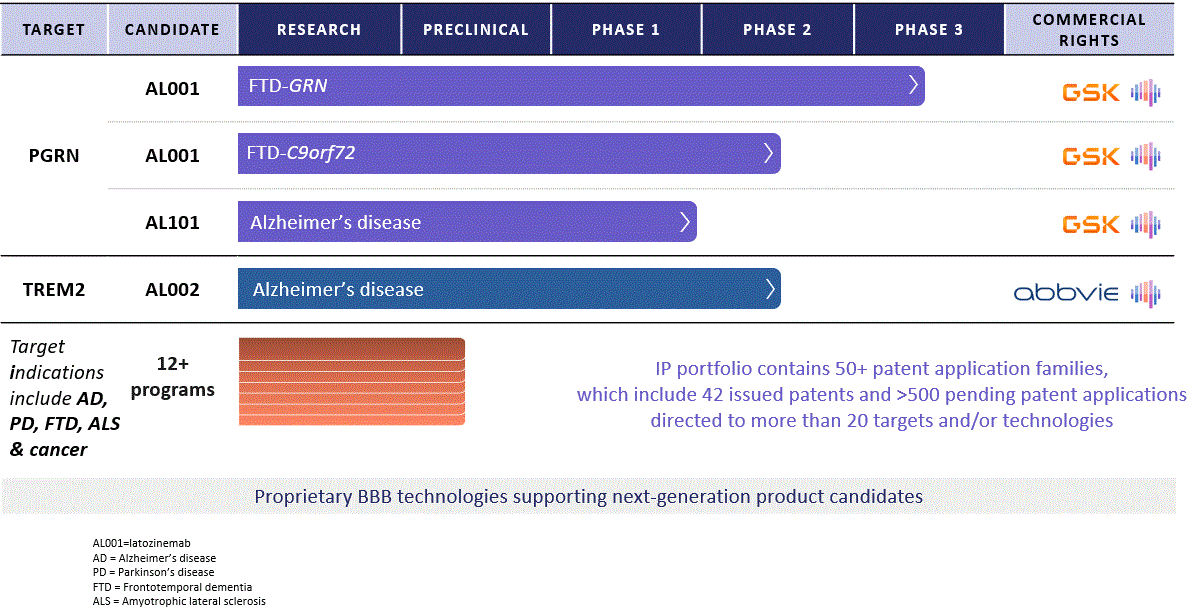Click the chevron ending the FTD-GRN bar

click(x=913, y=85)
